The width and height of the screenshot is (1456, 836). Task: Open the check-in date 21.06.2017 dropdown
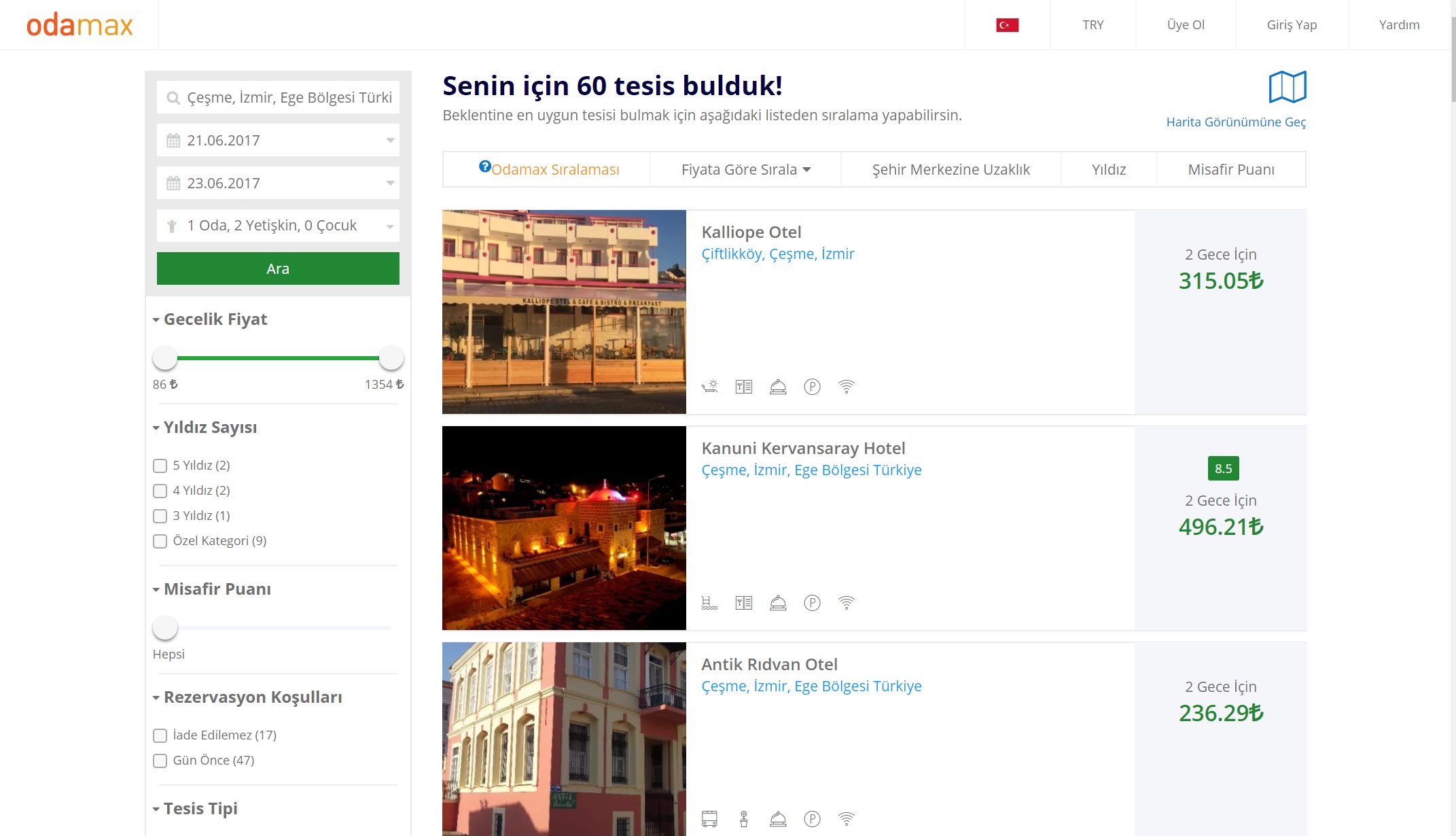278,141
